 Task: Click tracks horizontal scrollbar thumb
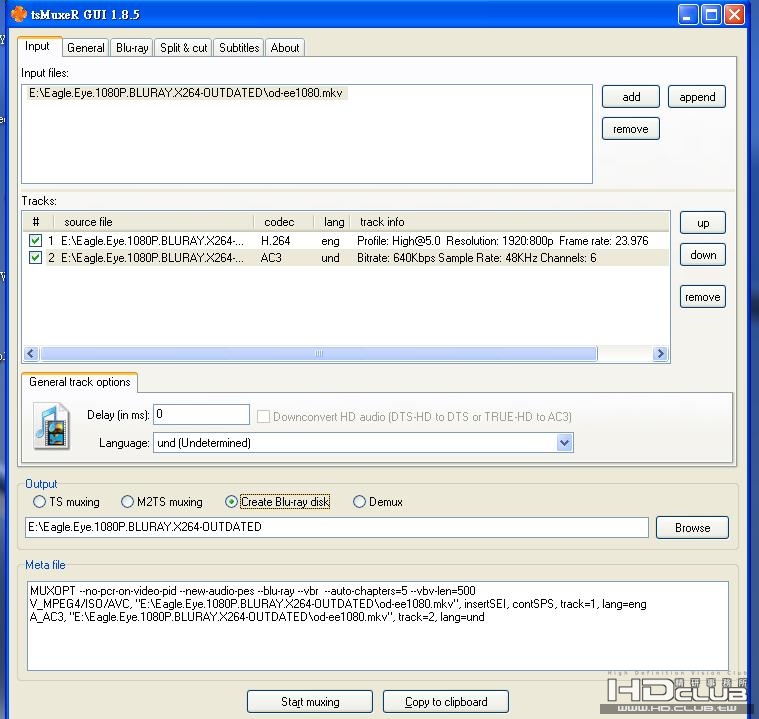[319, 353]
